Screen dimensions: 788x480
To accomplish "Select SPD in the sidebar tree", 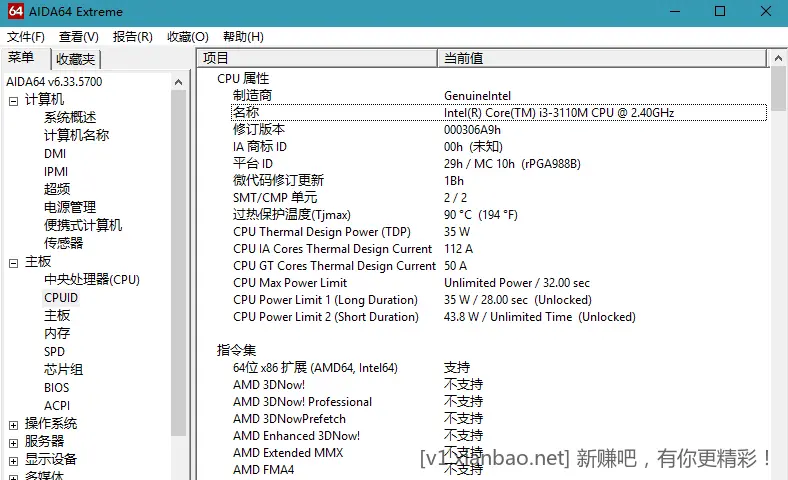I will pyautogui.click(x=54, y=351).
